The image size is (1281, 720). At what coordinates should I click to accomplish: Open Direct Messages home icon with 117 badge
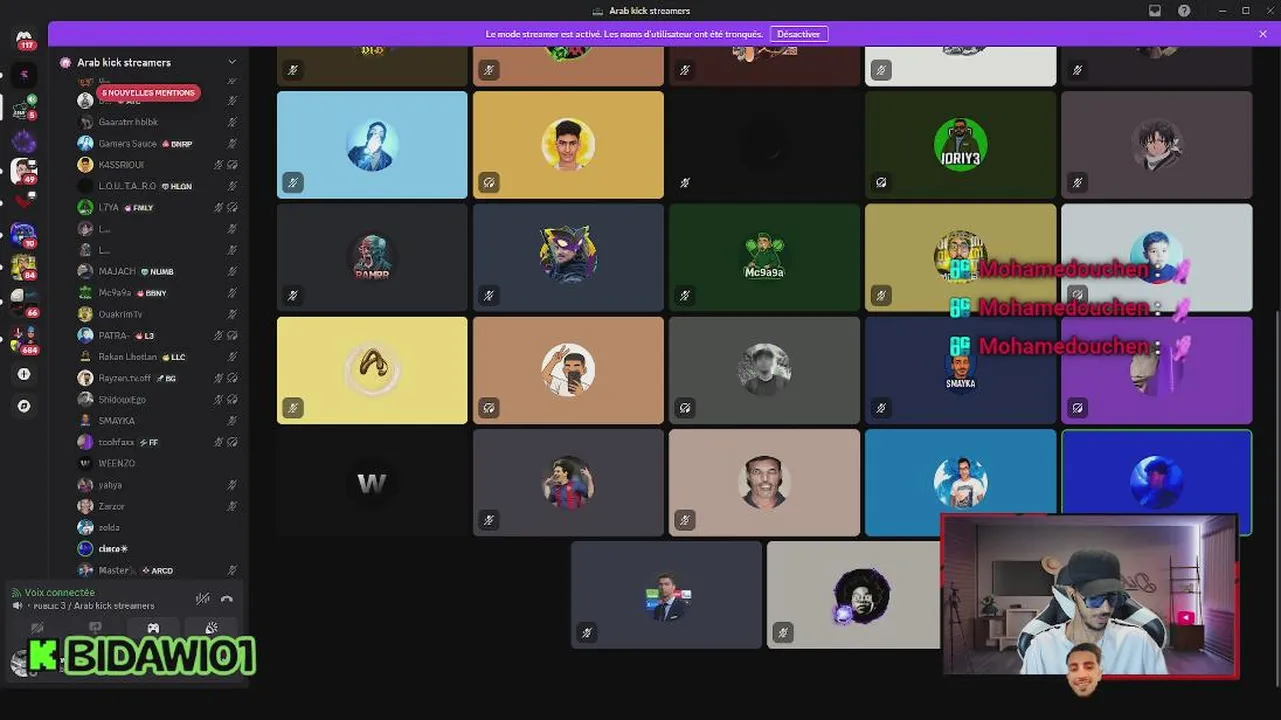[24, 39]
